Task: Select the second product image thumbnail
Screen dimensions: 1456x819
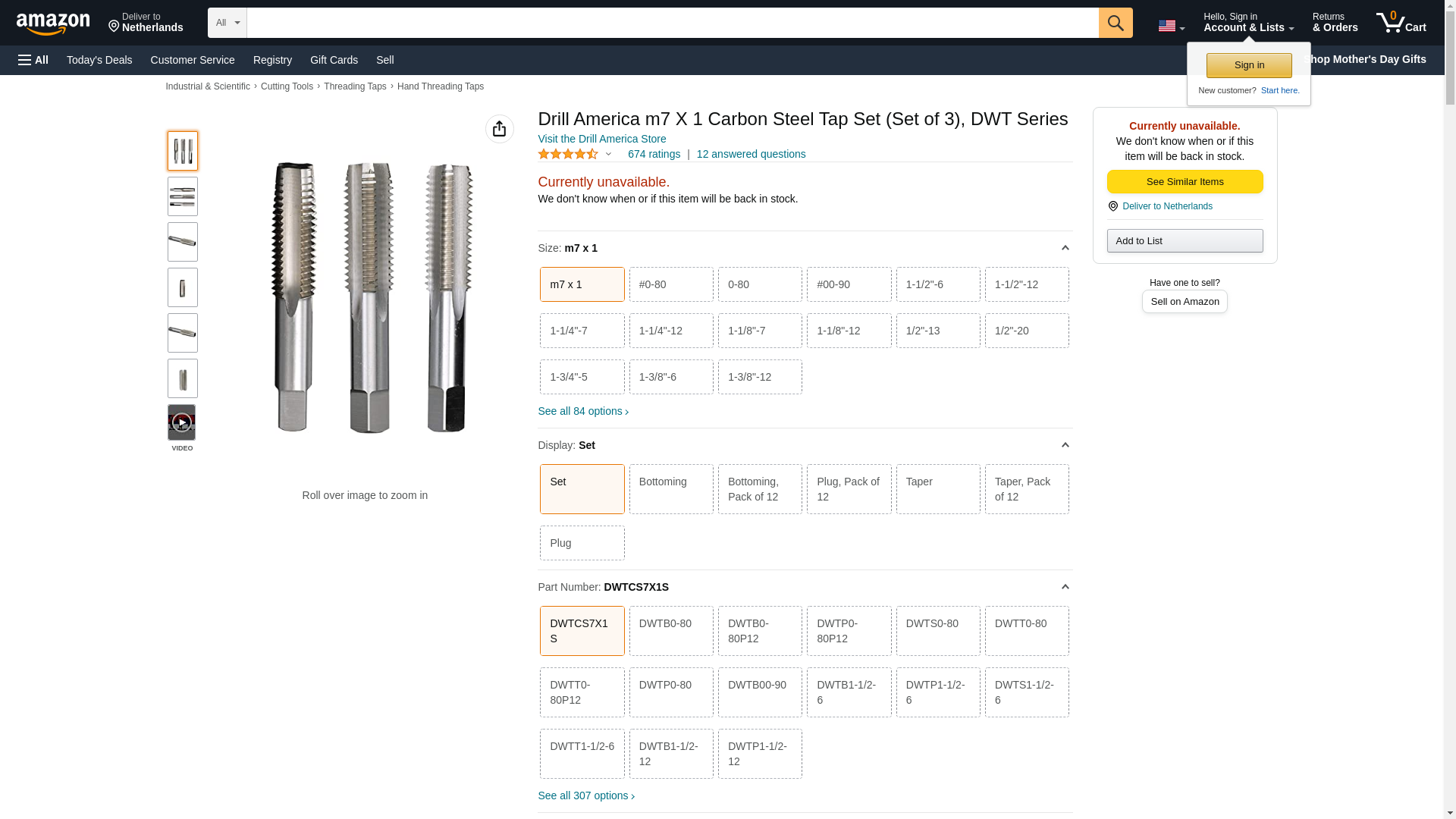Action: click(182, 196)
